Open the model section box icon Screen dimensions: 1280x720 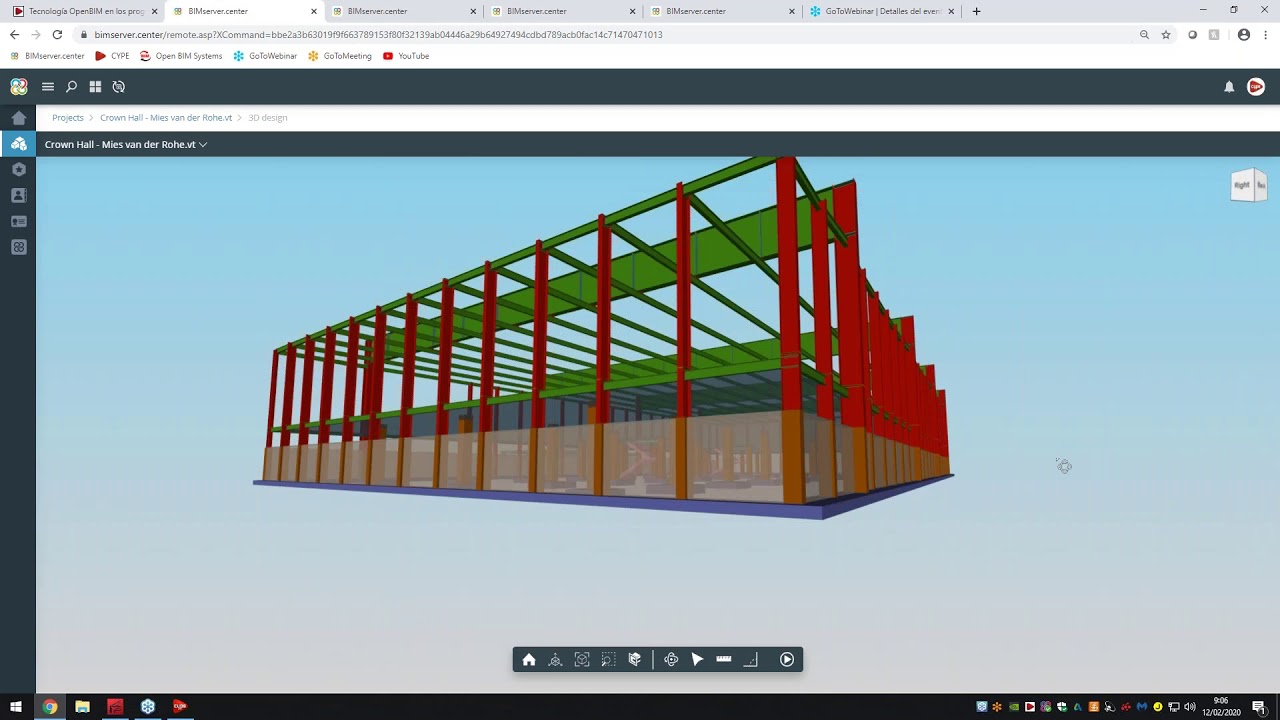tap(634, 660)
